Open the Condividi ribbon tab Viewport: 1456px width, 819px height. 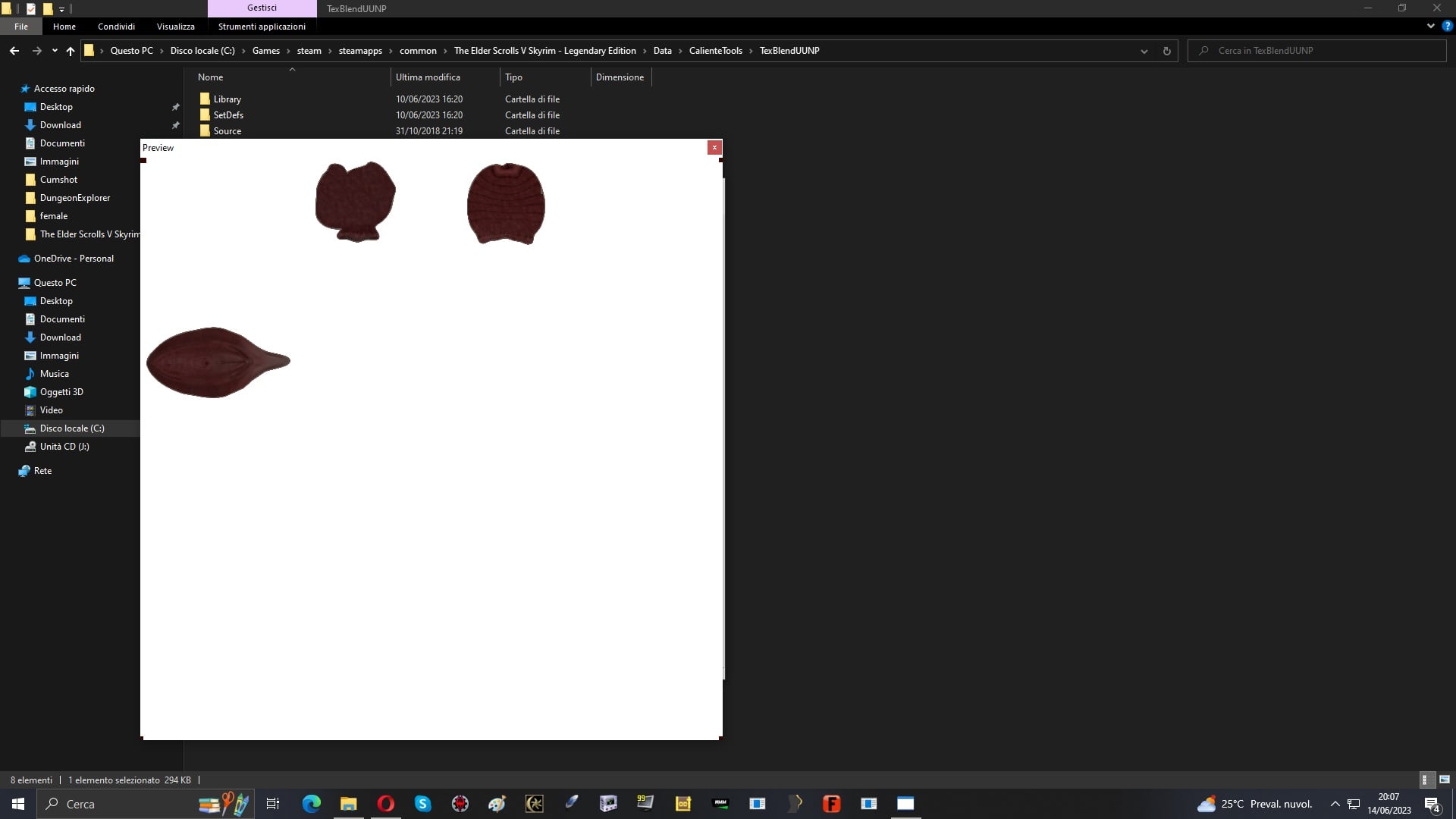(116, 27)
